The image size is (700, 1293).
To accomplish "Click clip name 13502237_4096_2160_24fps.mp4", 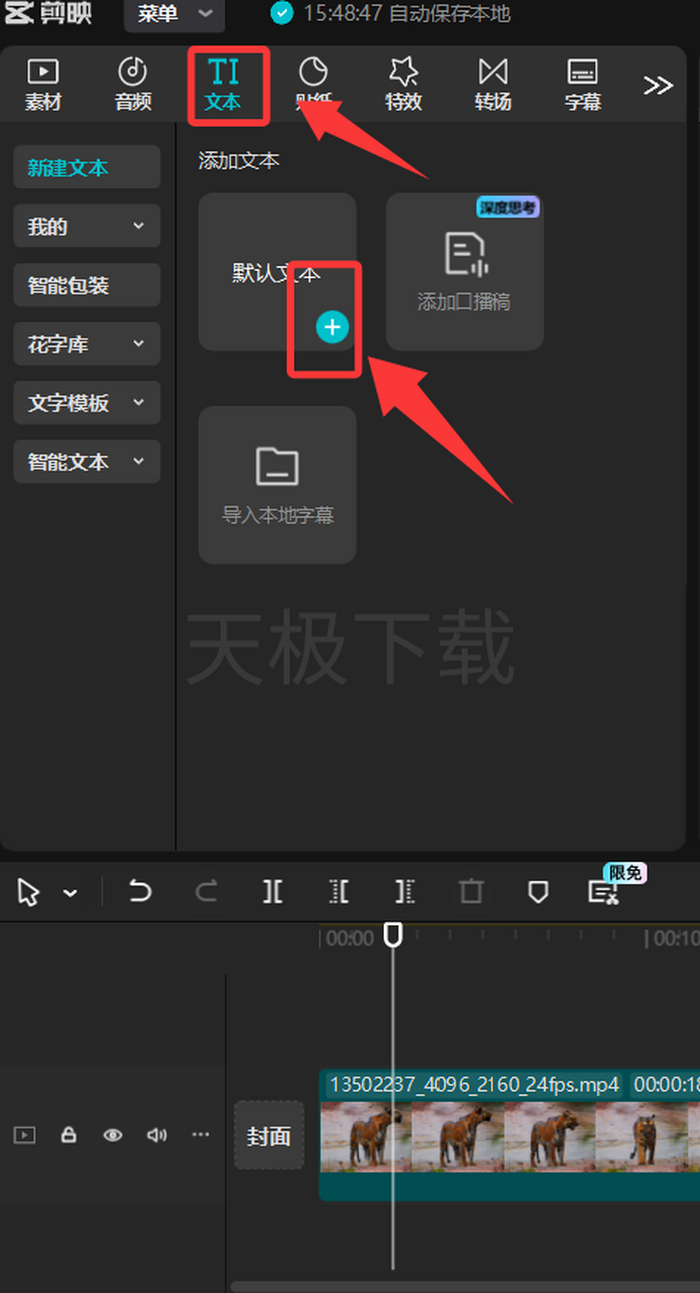I will pyautogui.click(x=474, y=1085).
